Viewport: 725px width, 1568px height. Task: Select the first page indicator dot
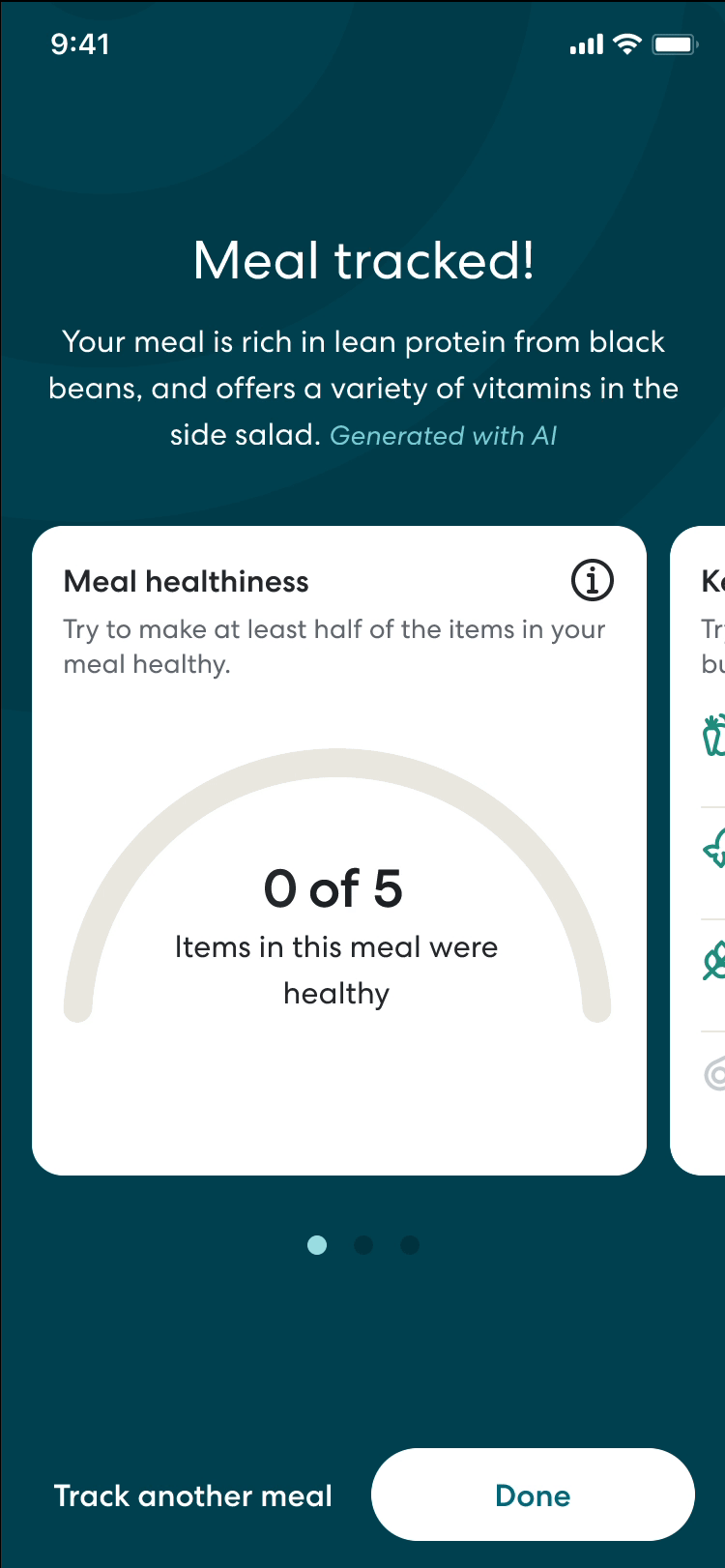[317, 1245]
